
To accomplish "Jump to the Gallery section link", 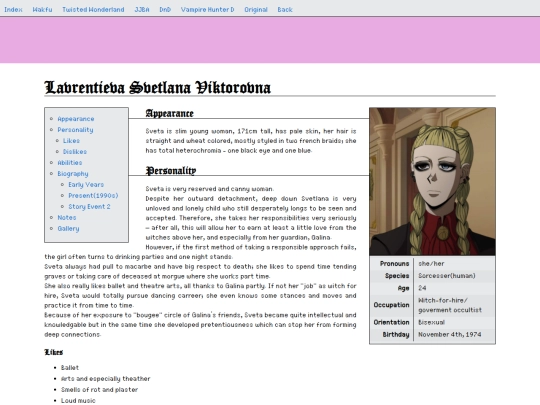I will (x=68, y=229).
